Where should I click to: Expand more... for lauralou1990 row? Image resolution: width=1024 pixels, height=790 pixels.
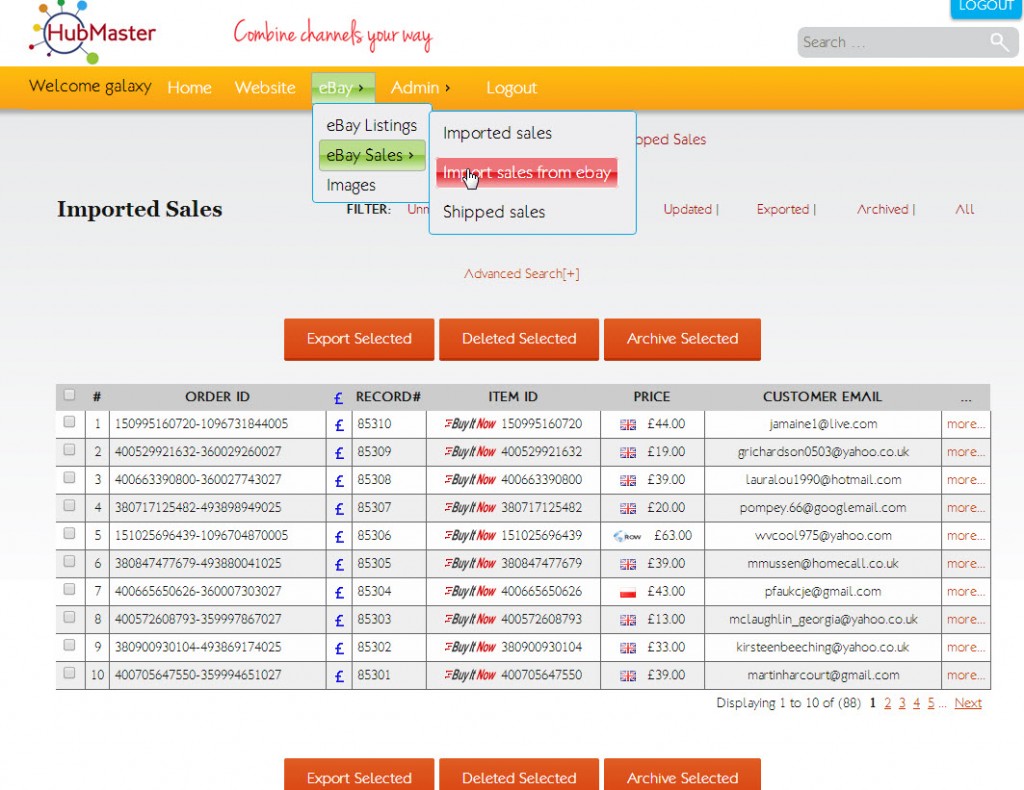click(x=965, y=480)
